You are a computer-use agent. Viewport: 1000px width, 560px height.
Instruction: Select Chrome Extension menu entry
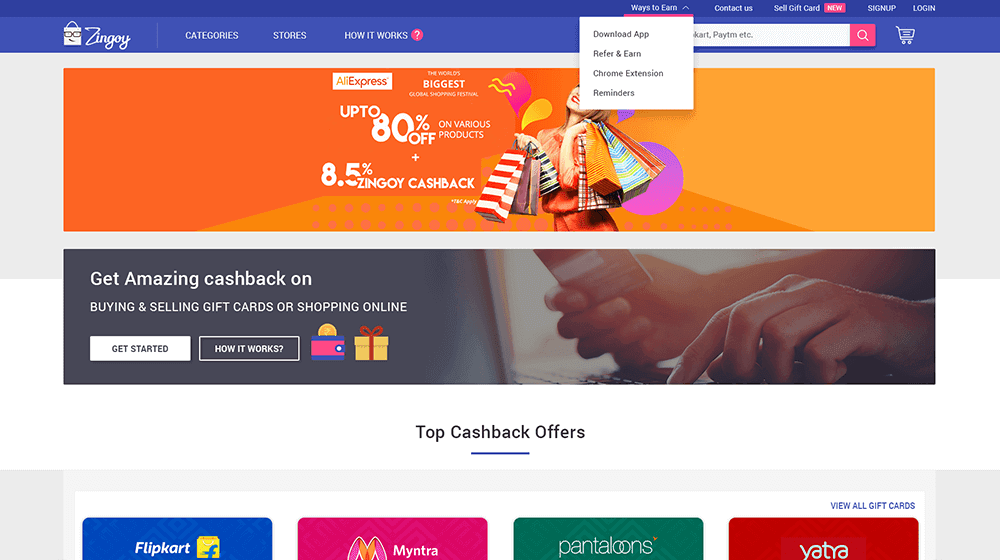tap(628, 73)
